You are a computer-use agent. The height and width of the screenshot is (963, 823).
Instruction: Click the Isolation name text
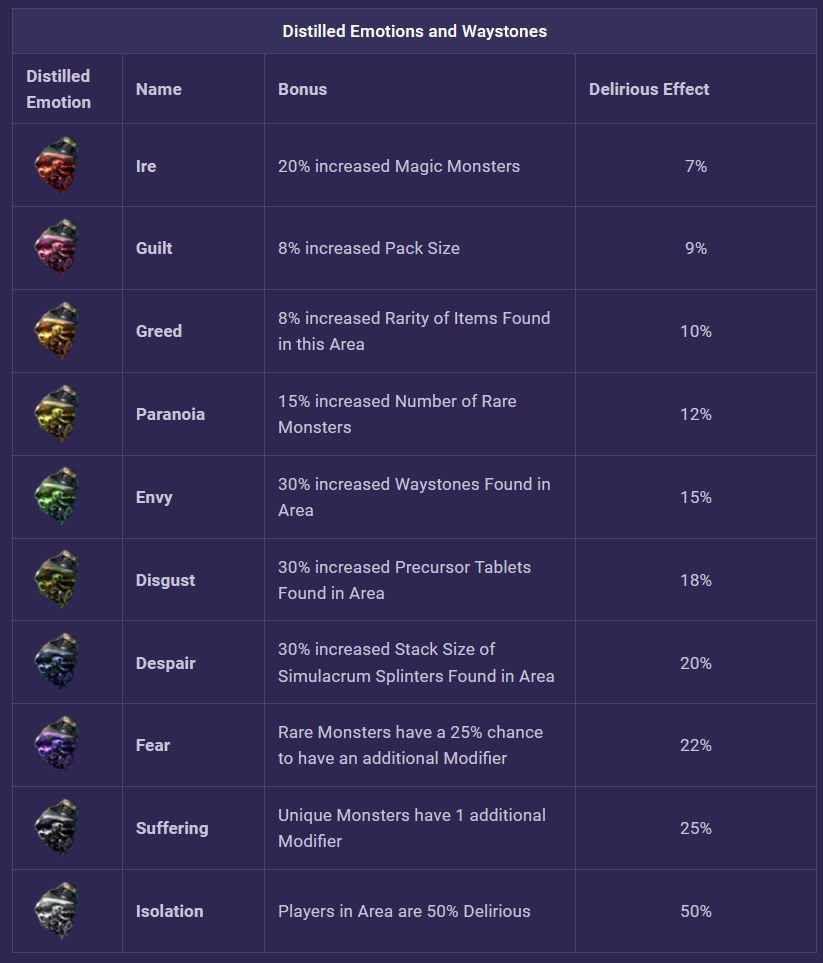click(x=169, y=911)
